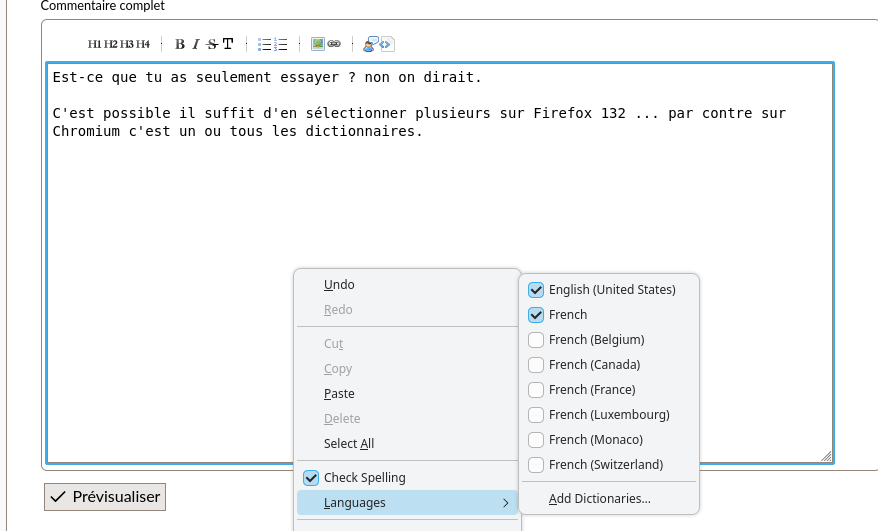The image size is (878, 531).
Task: Click the 'Commentaire complet' label
Action: pos(102,6)
